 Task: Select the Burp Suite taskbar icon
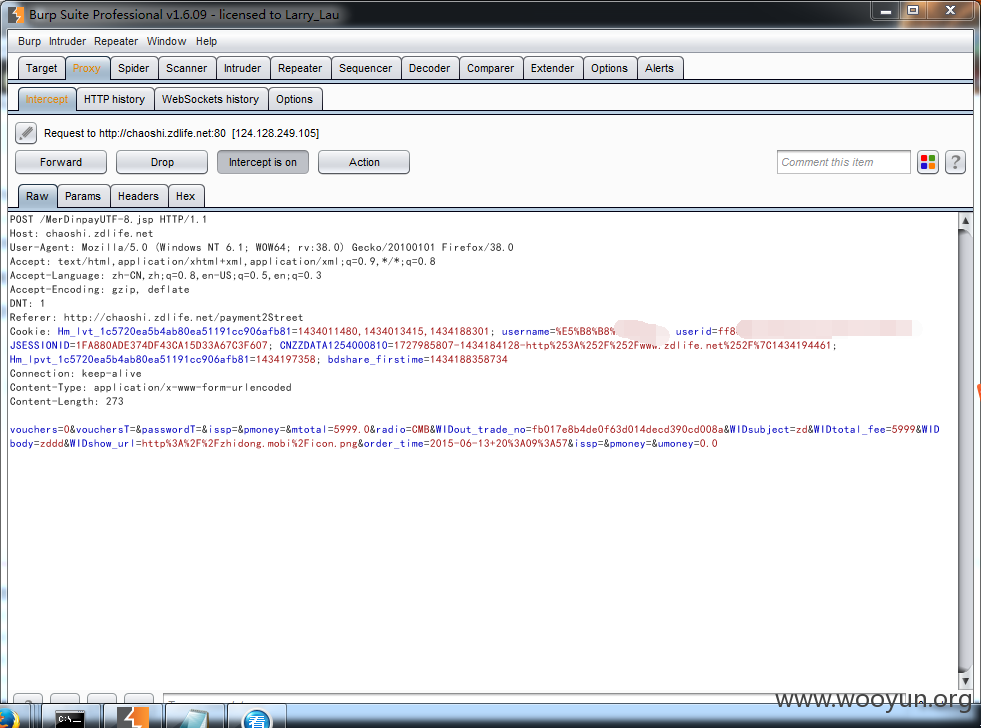[132, 717]
